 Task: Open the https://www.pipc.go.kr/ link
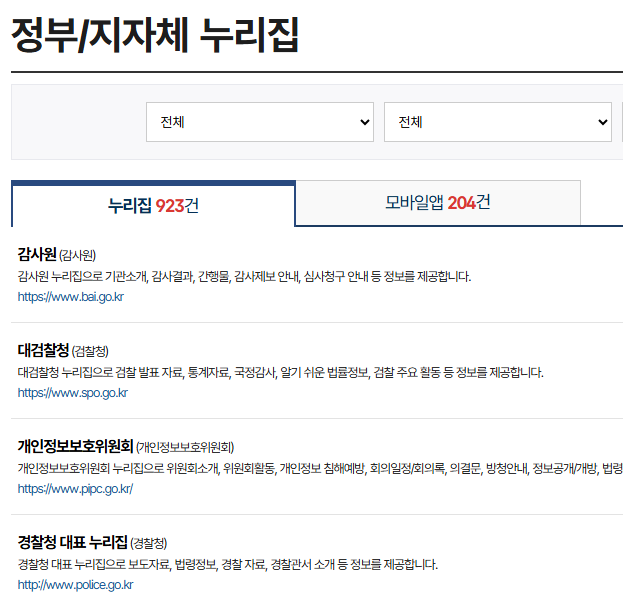(75, 489)
